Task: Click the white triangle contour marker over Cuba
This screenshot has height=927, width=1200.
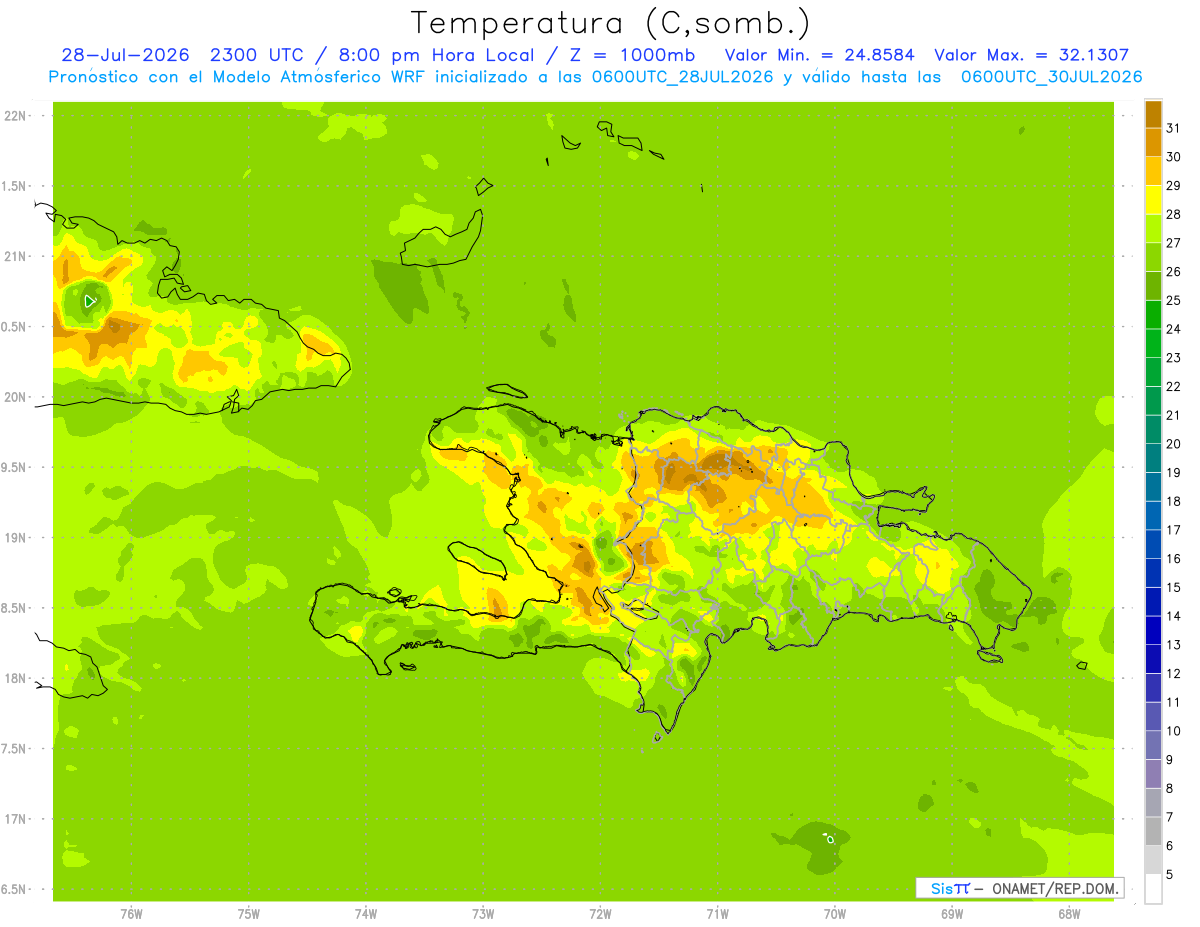Action: point(90,300)
